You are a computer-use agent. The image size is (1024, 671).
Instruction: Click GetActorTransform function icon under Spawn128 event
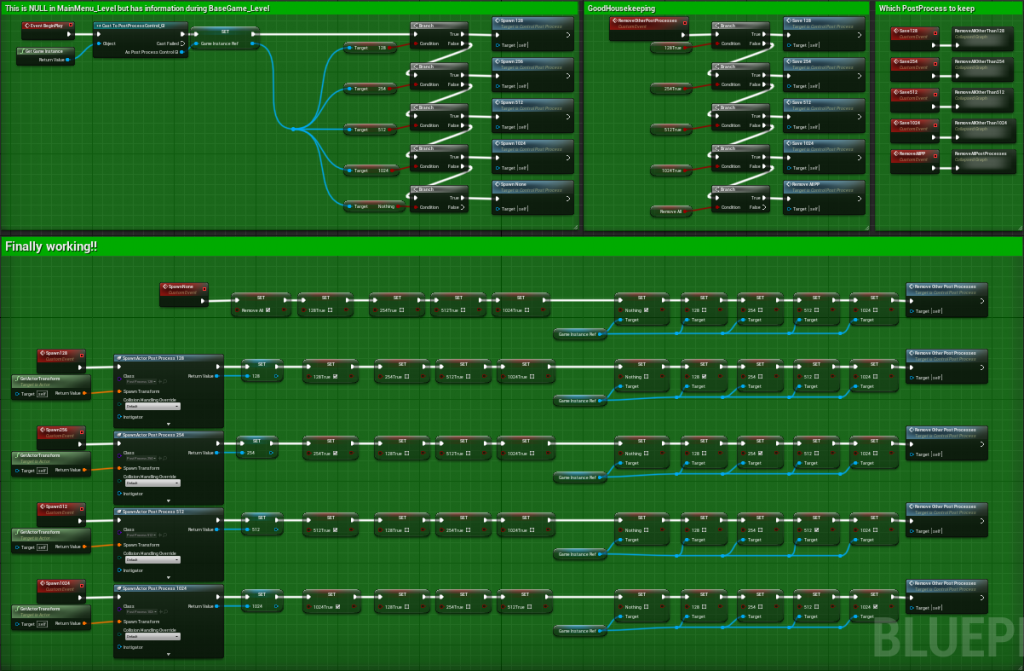(x=17, y=378)
